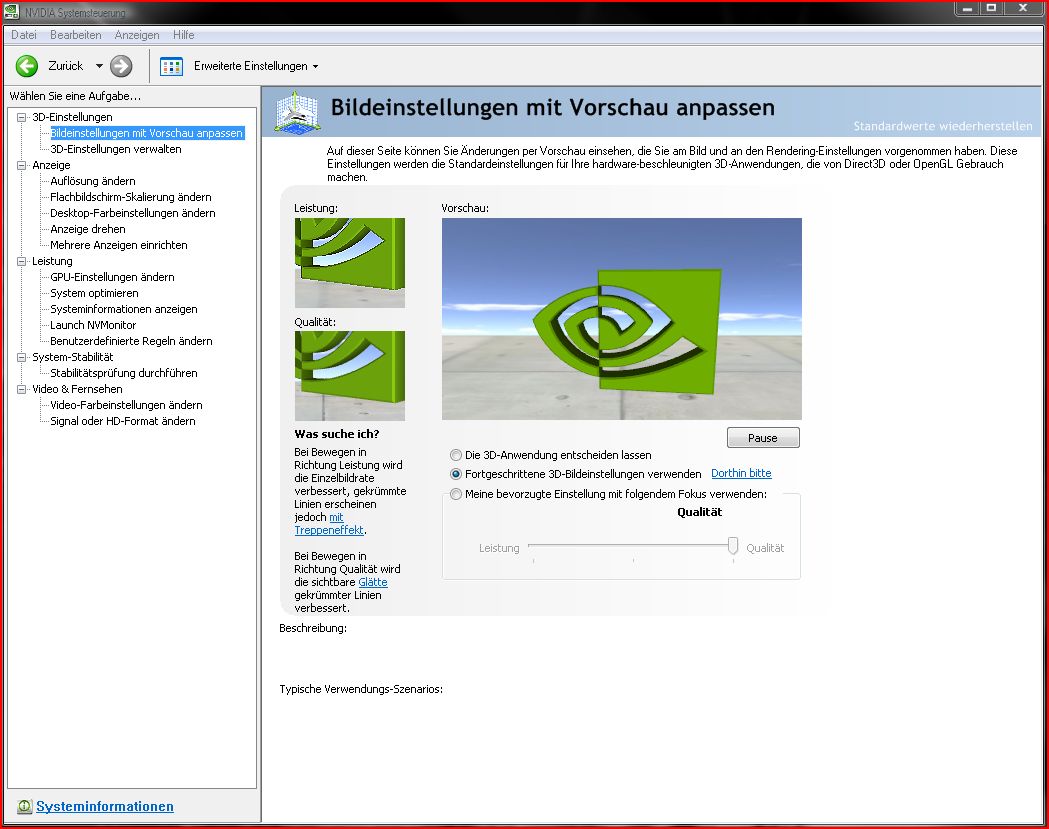Open the back history dropdown arrow
This screenshot has width=1049, height=829.
pyautogui.click(x=99, y=66)
